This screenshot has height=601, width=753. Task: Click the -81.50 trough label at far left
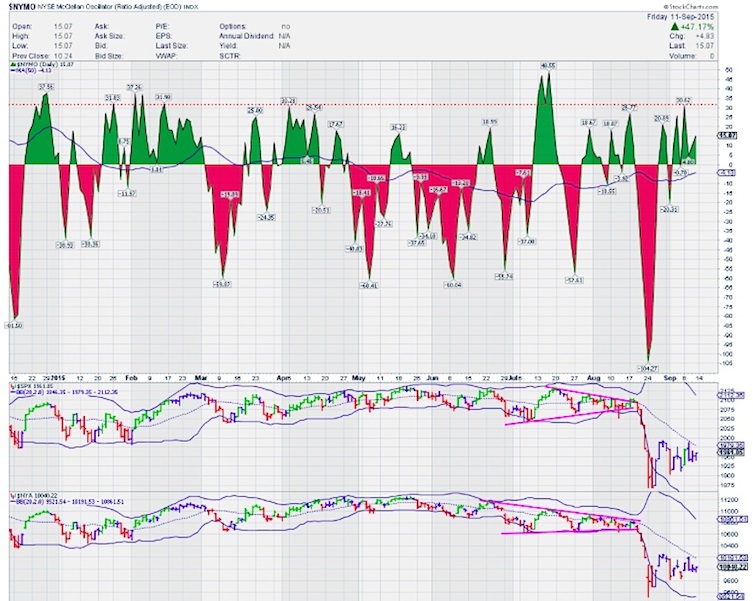(x=13, y=325)
